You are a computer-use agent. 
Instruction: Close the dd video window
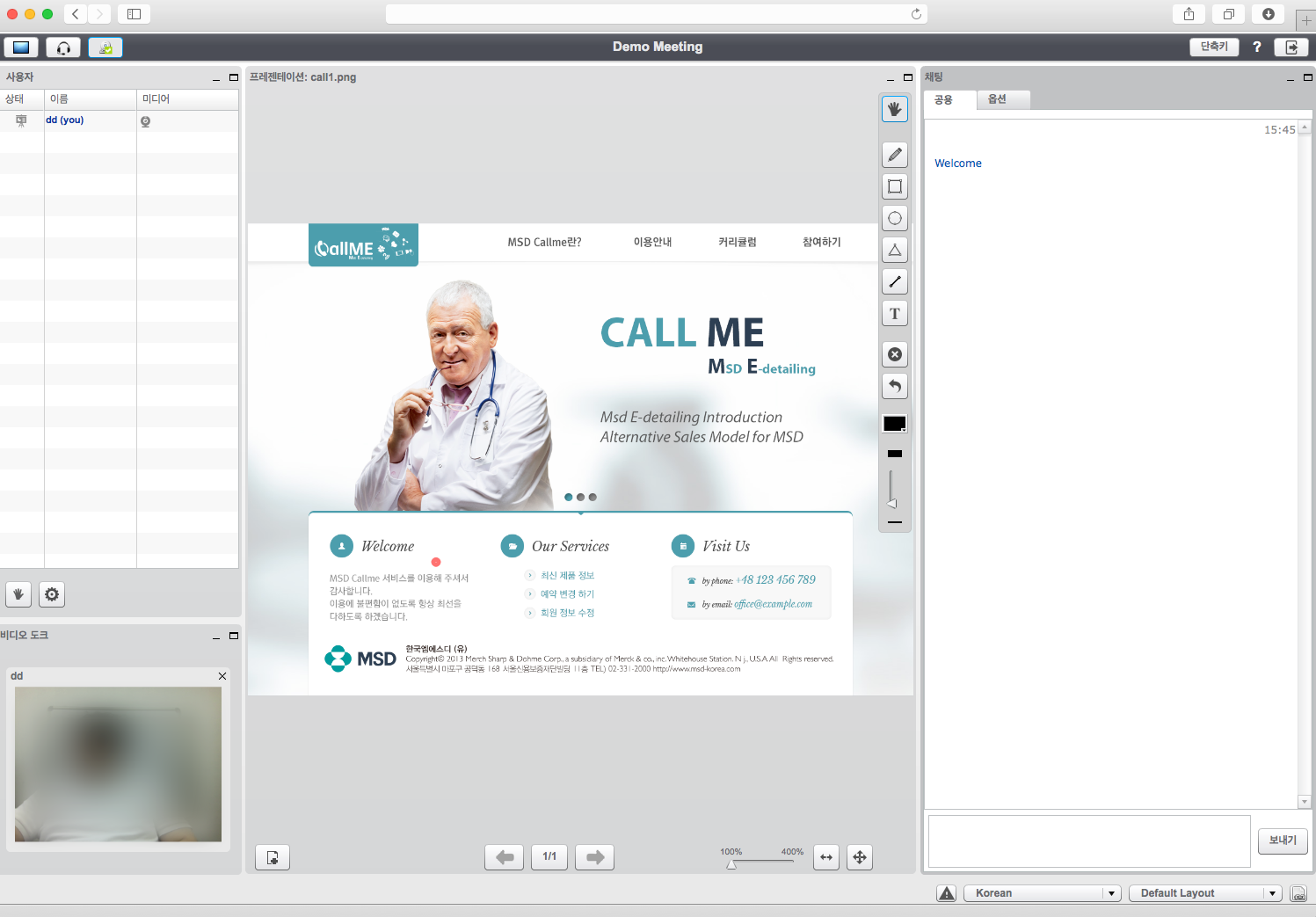click(222, 676)
